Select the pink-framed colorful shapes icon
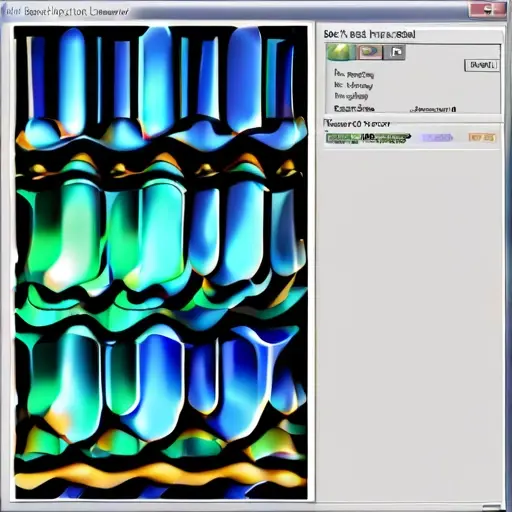 [x=370, y=52]
